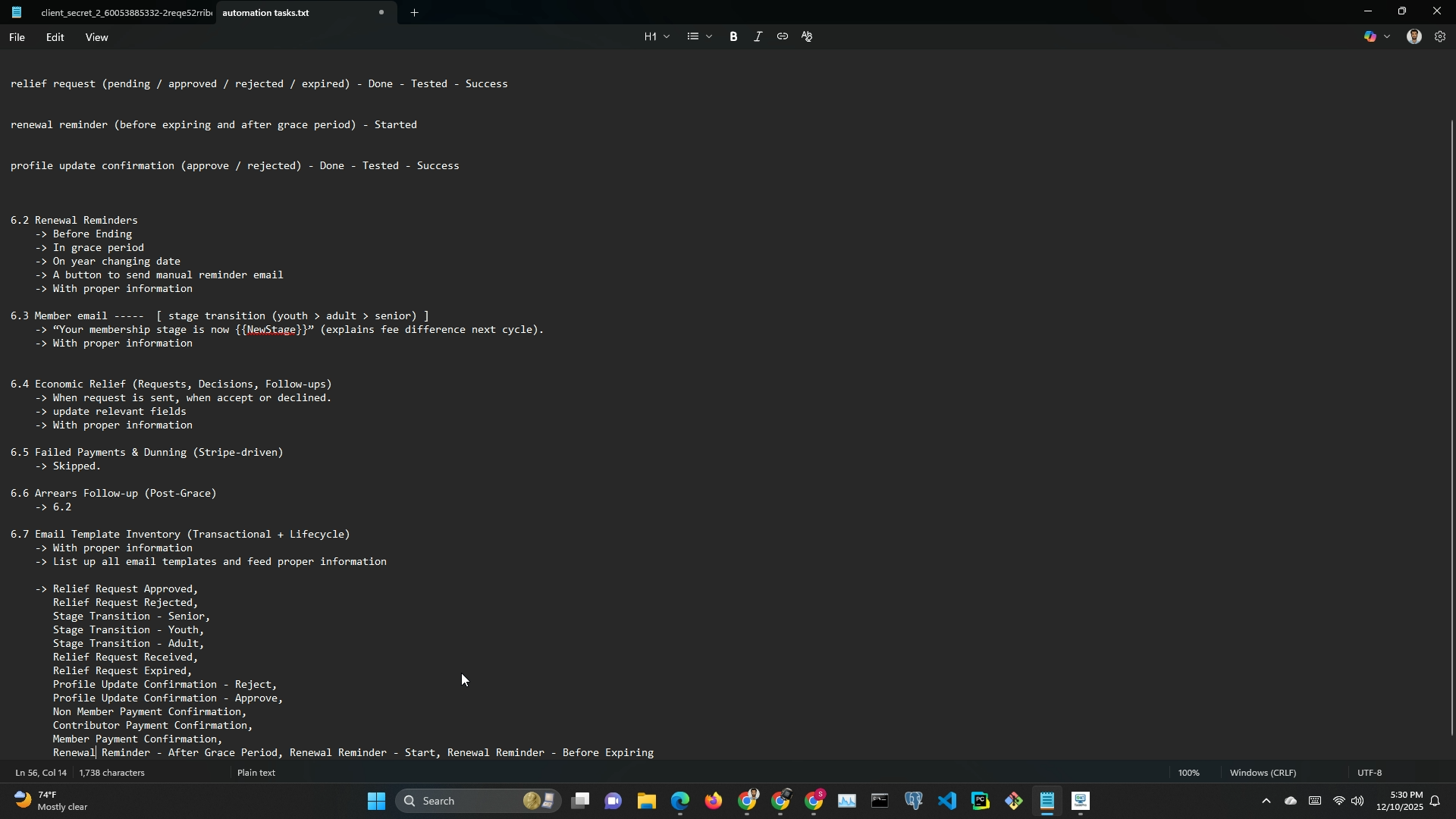Open Microsoft Edge from taskbar
The image size is (1456, 819).
(680, 802)
